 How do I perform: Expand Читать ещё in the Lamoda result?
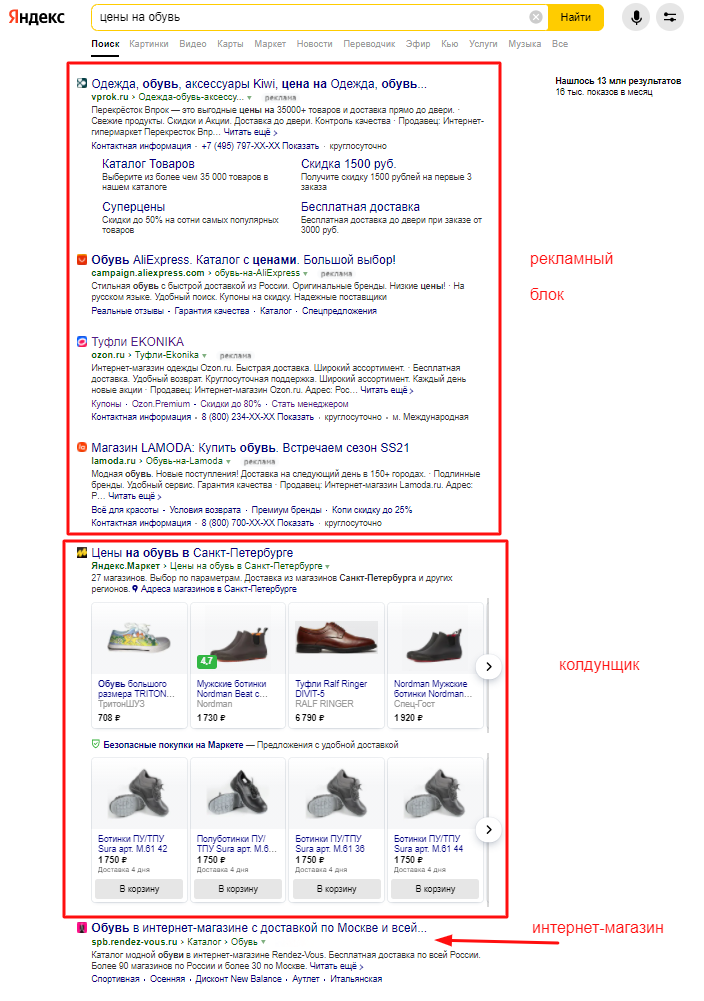(135, 496)
